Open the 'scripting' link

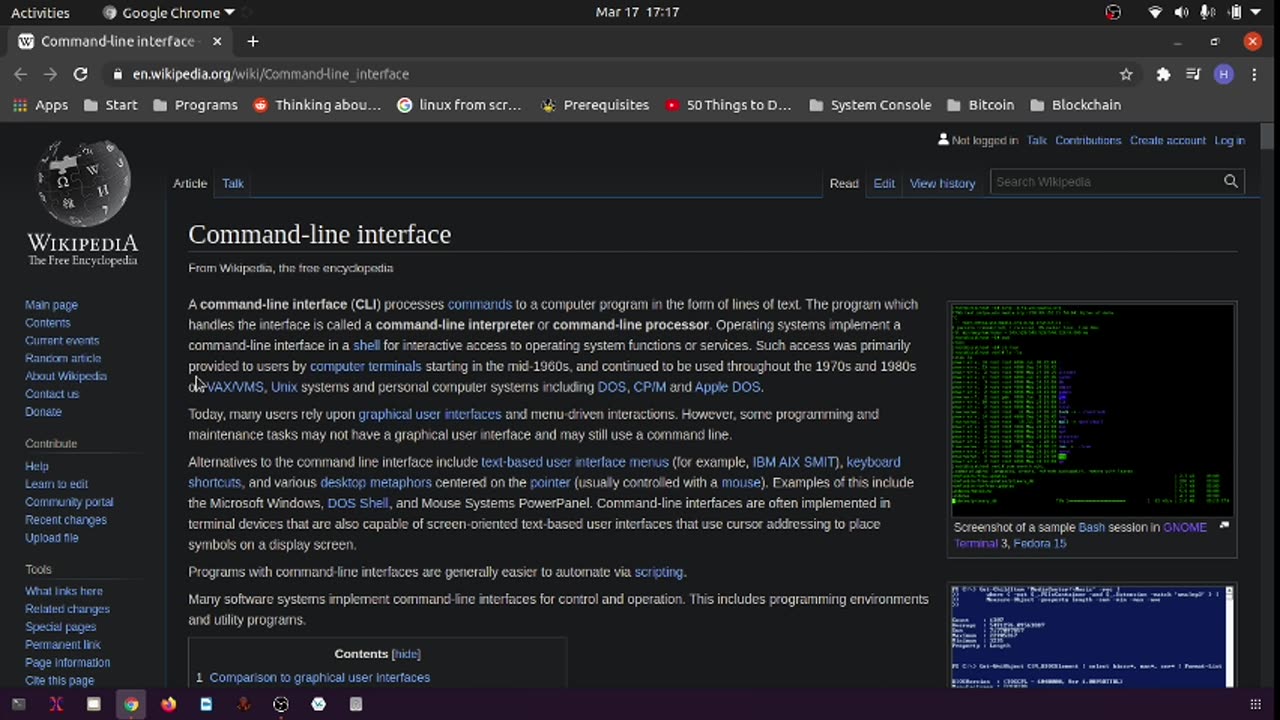(x=659, y=572)
